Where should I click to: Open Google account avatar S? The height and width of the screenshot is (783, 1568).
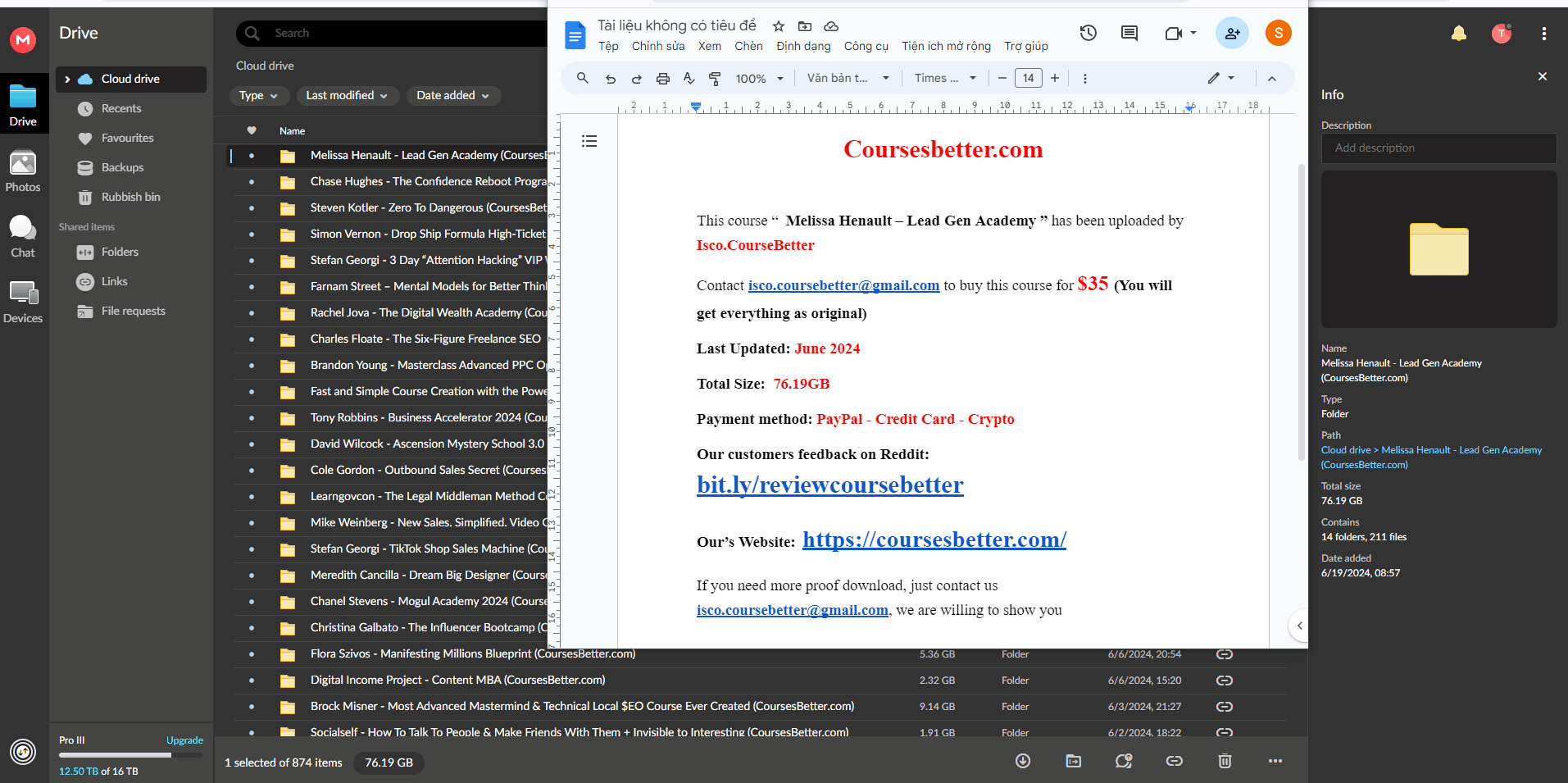(x=1279, y=33)
